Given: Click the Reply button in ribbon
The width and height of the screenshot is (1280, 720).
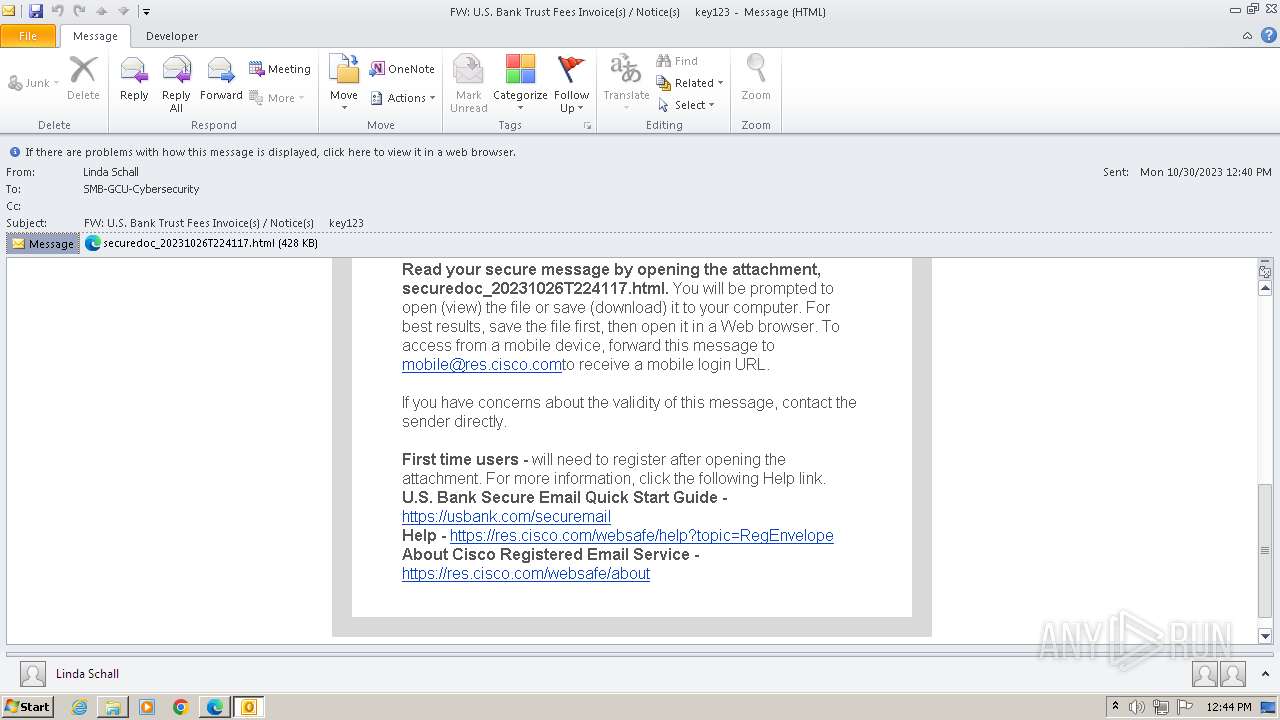Looking at the screenshot, I should pos(134,80).
